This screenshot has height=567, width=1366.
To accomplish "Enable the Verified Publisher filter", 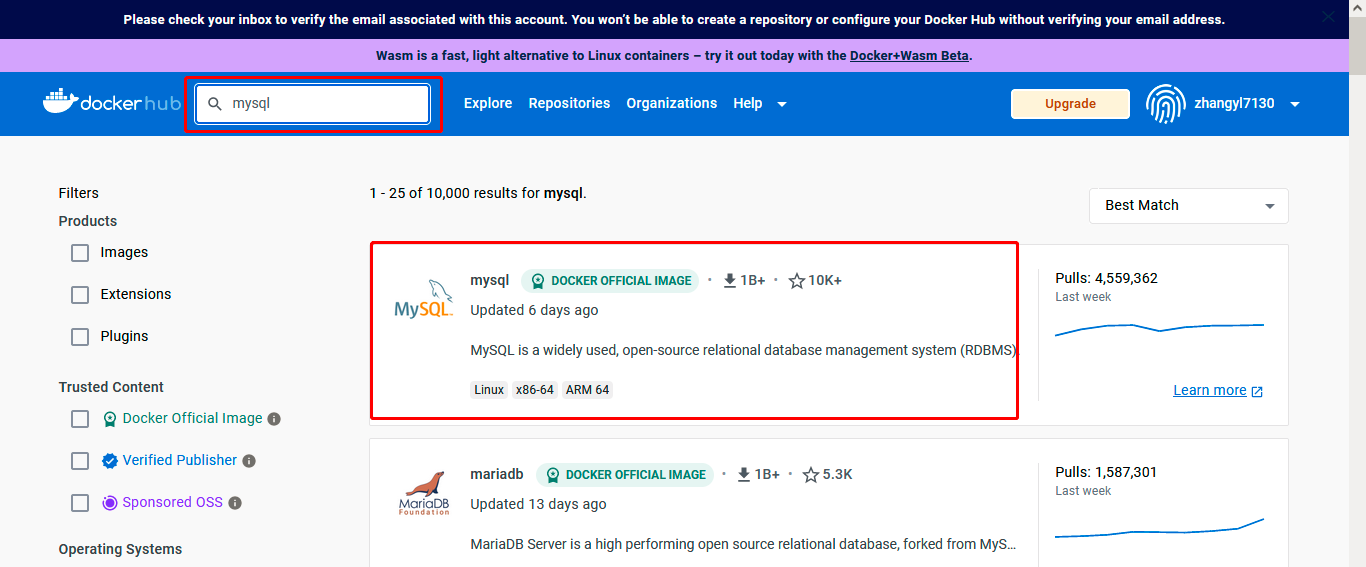I will coord(80,461).
